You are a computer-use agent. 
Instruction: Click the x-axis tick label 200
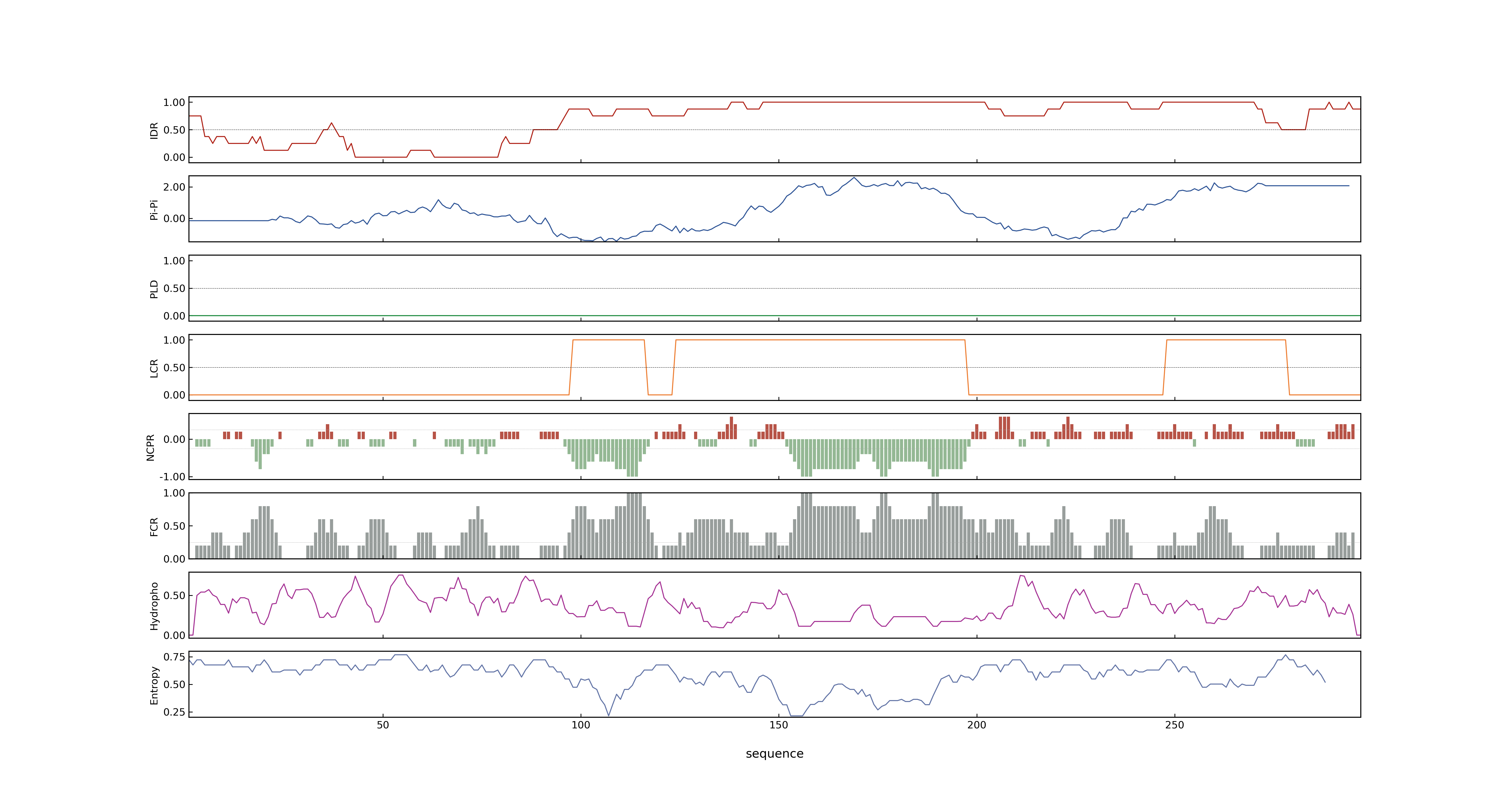[977, 725]
